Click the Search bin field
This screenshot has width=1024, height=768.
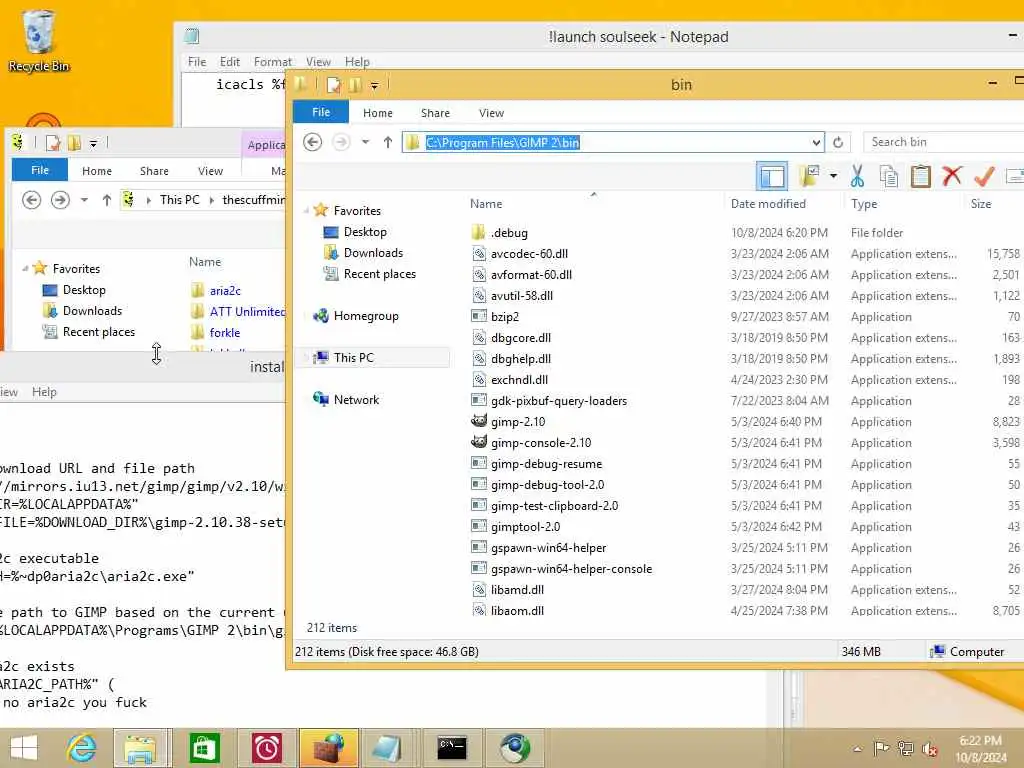pyautogui.click(x=943, y=142)
